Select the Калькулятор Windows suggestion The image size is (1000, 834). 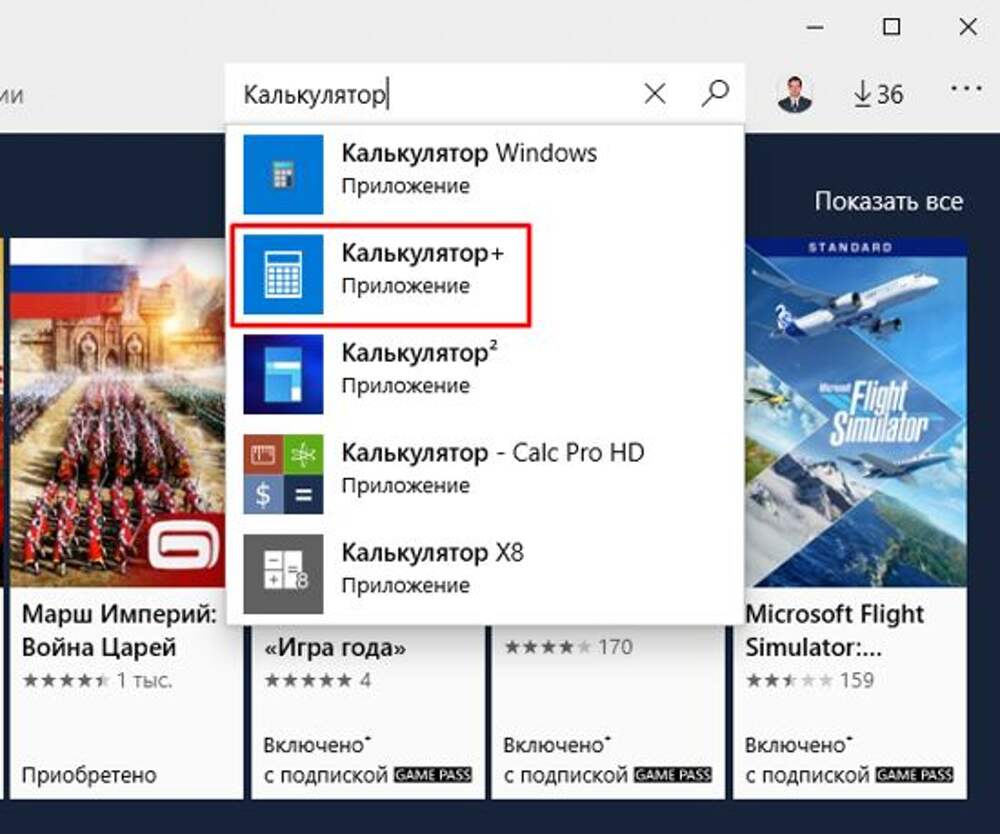[485, 174]
